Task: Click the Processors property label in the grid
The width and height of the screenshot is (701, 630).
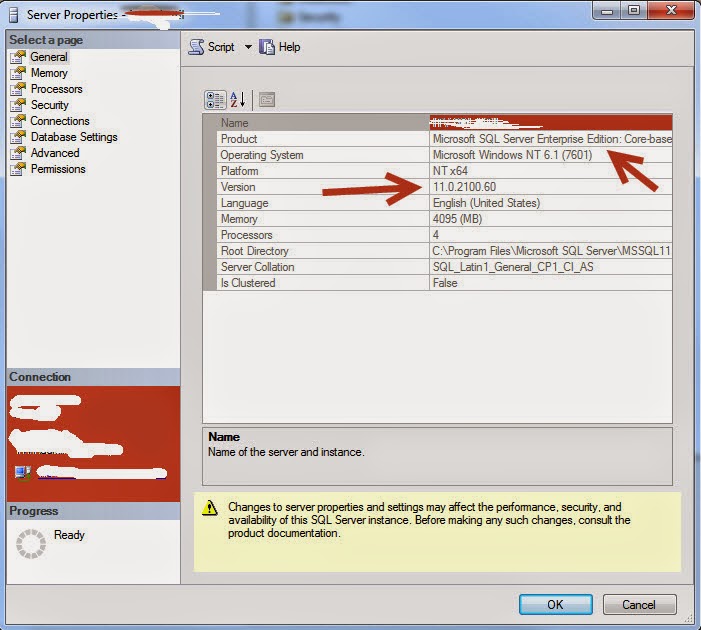Action: click(x=246, y=235)
